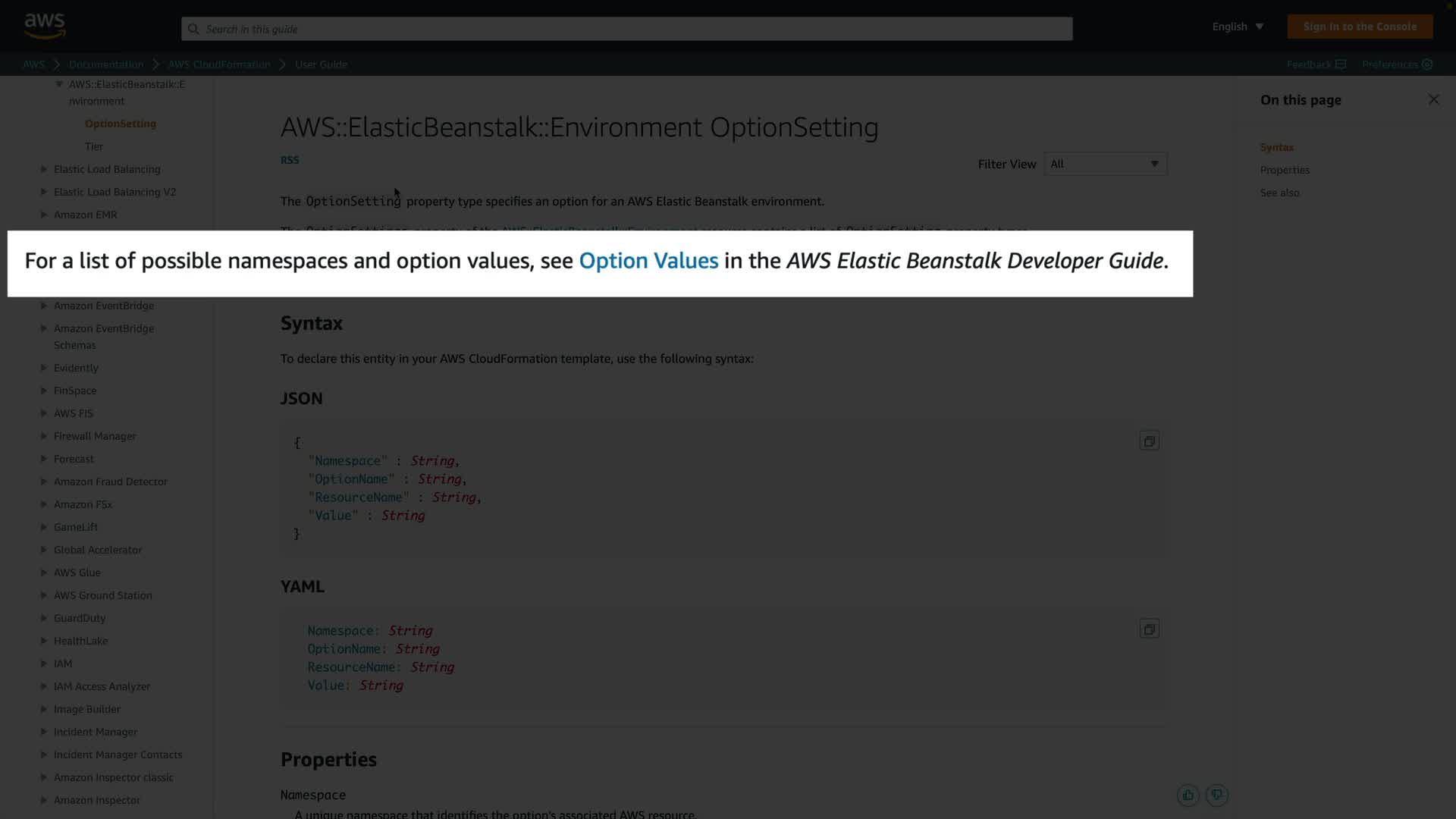The height and width of the screenshot is (819, 1456).
Task: Copy the JSON code snippet
Action: point(1149,441)
